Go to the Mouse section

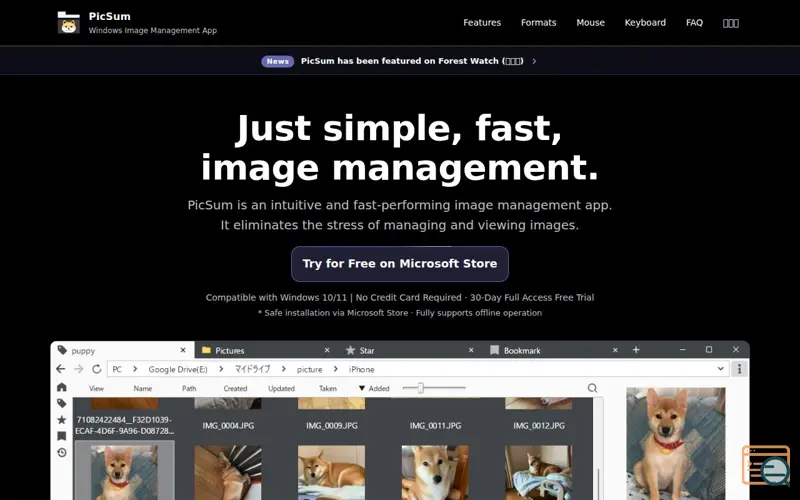tap(590, 22)
